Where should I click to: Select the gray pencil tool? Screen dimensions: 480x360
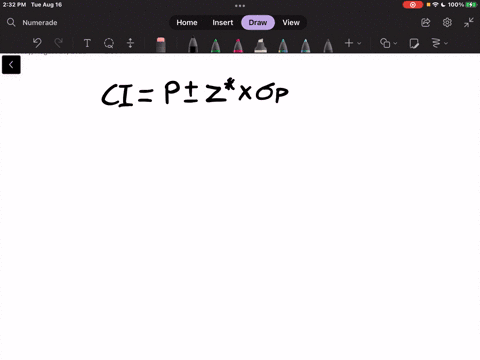[328, 45]
